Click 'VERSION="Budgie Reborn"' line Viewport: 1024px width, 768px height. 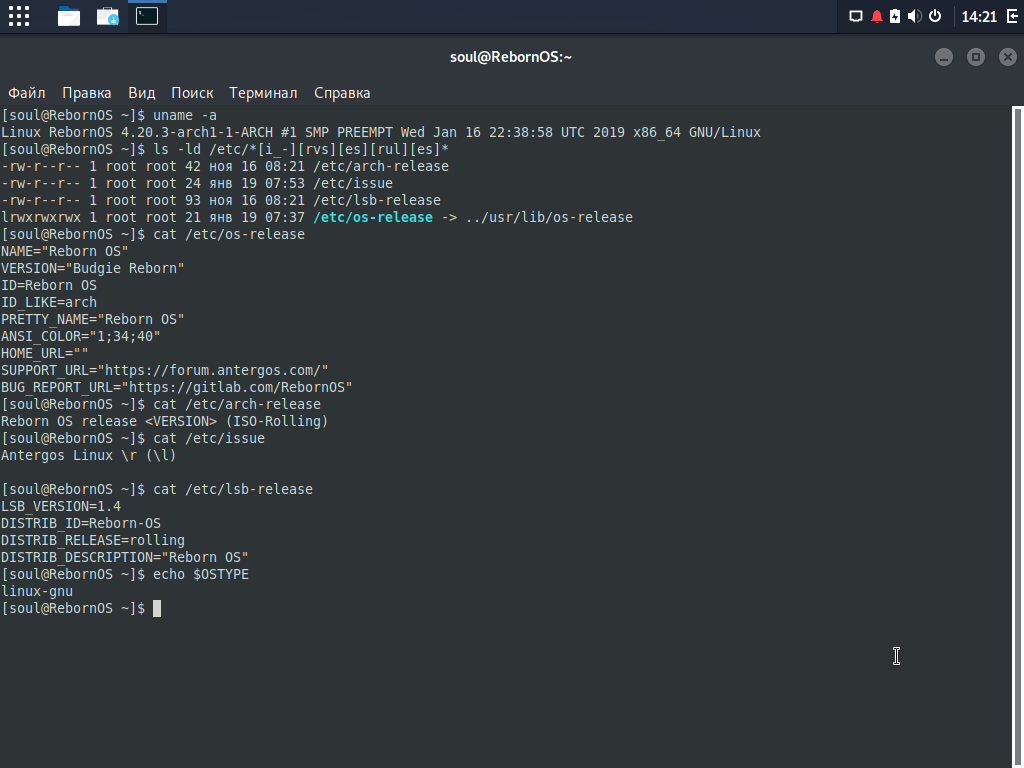pyautogui.click(x=93, y=268)
